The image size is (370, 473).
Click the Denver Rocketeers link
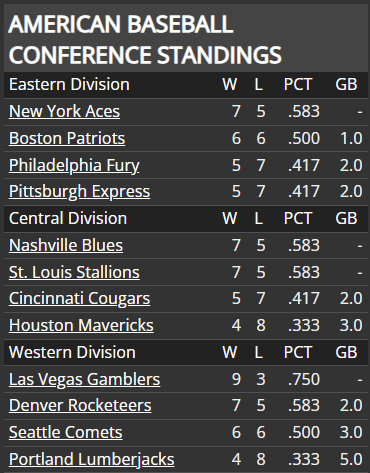tap(80, 406)
